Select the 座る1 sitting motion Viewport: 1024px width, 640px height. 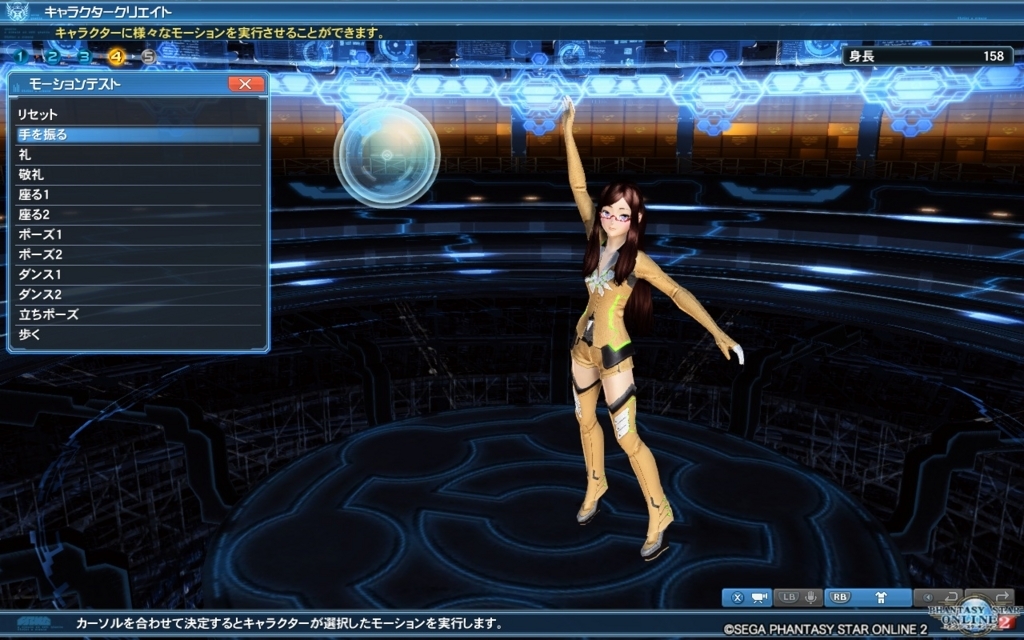[x=138, y=195]
